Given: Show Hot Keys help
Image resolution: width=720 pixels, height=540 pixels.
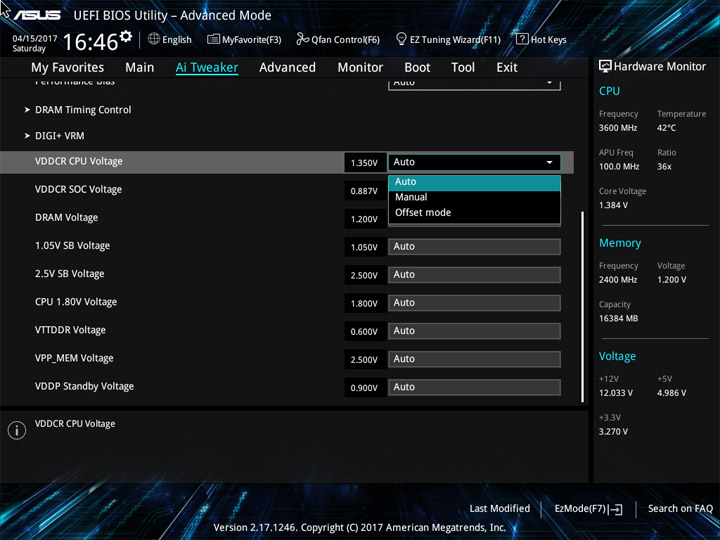Looking at the screenshot, I should pyautogui.click(x=548, y=40).
